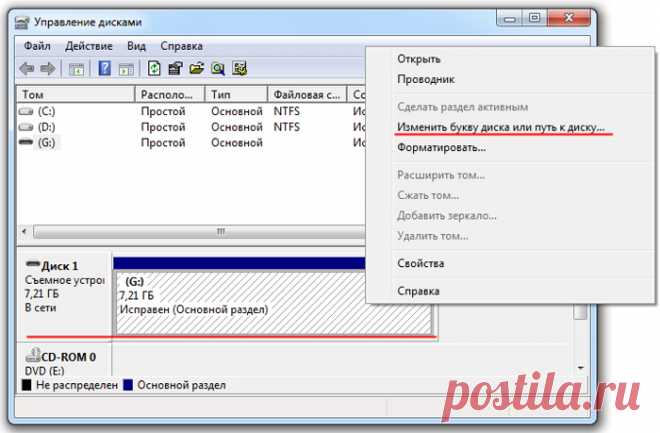Viewport: 660px width, 433px height.
Task: Click the drive icon beside (D:)
Action: pyautogui.click(x=26, y=127)
